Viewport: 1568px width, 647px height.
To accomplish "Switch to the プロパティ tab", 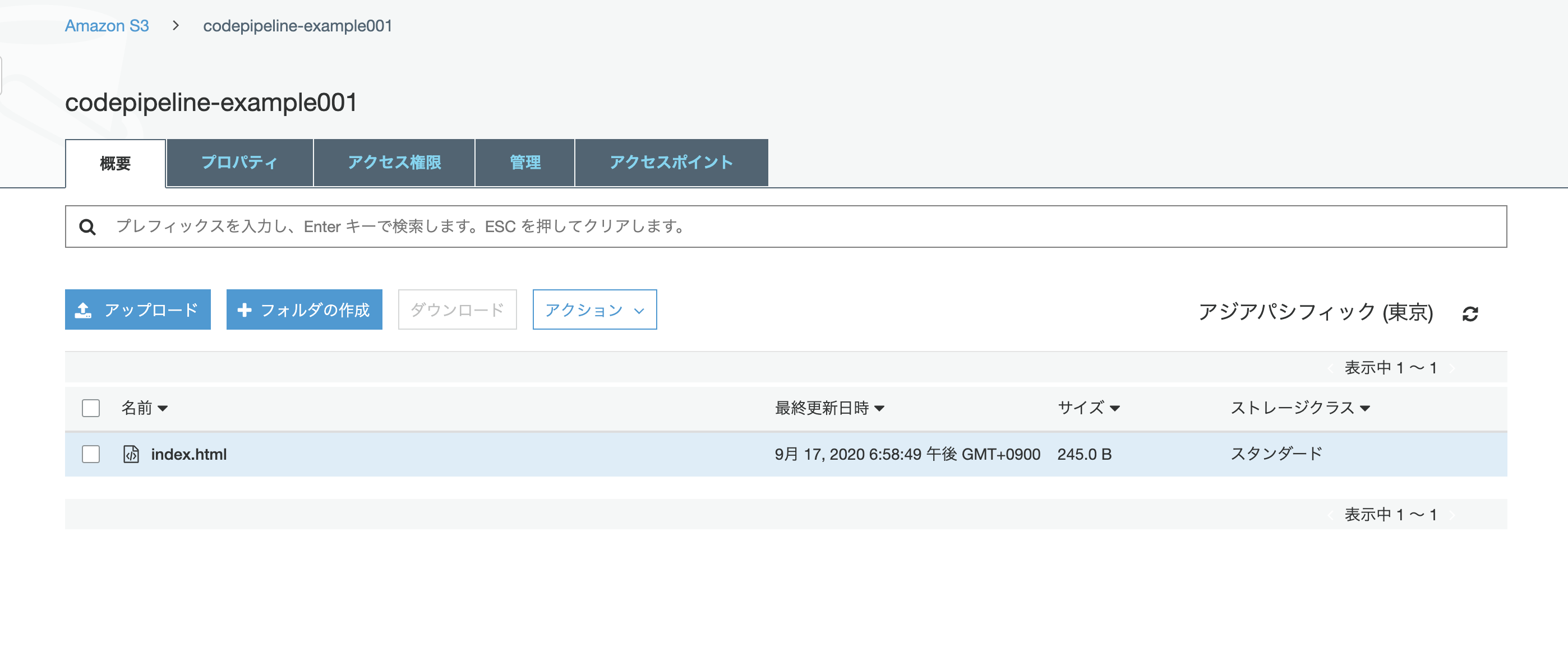I will [239, 163].
